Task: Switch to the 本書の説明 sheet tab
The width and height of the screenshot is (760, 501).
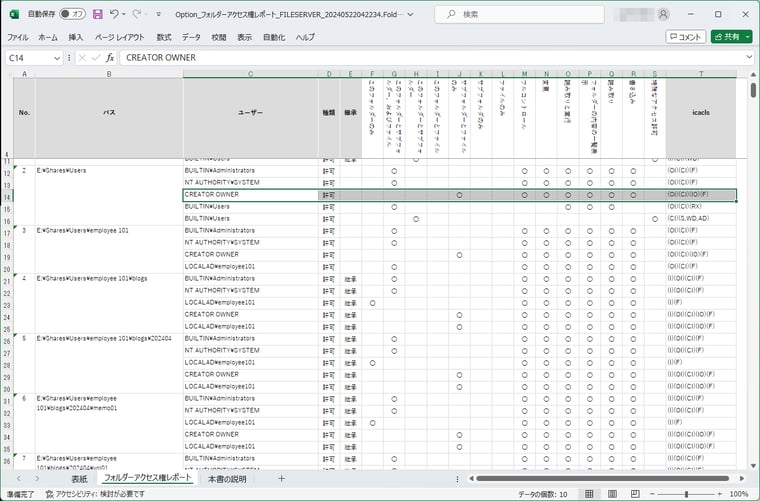Action: pyautogui.click(x=227, y=479)
